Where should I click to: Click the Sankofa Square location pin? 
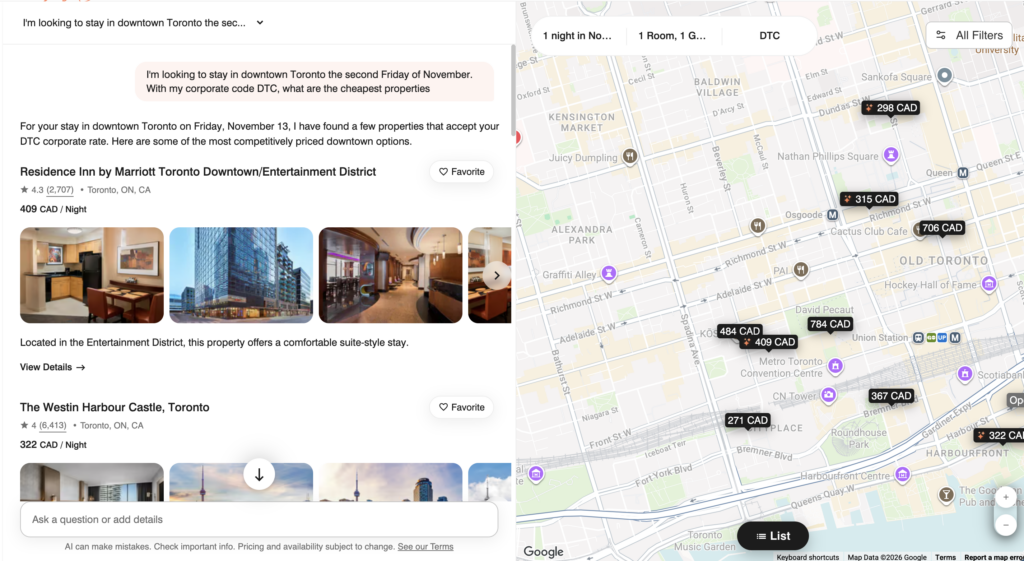pos(944,76)
